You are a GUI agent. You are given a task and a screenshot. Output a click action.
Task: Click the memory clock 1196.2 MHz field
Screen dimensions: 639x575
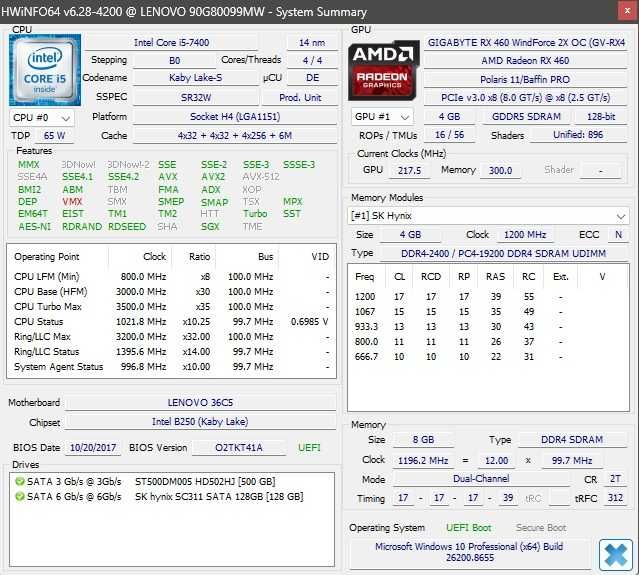click(x=423, y=461)
